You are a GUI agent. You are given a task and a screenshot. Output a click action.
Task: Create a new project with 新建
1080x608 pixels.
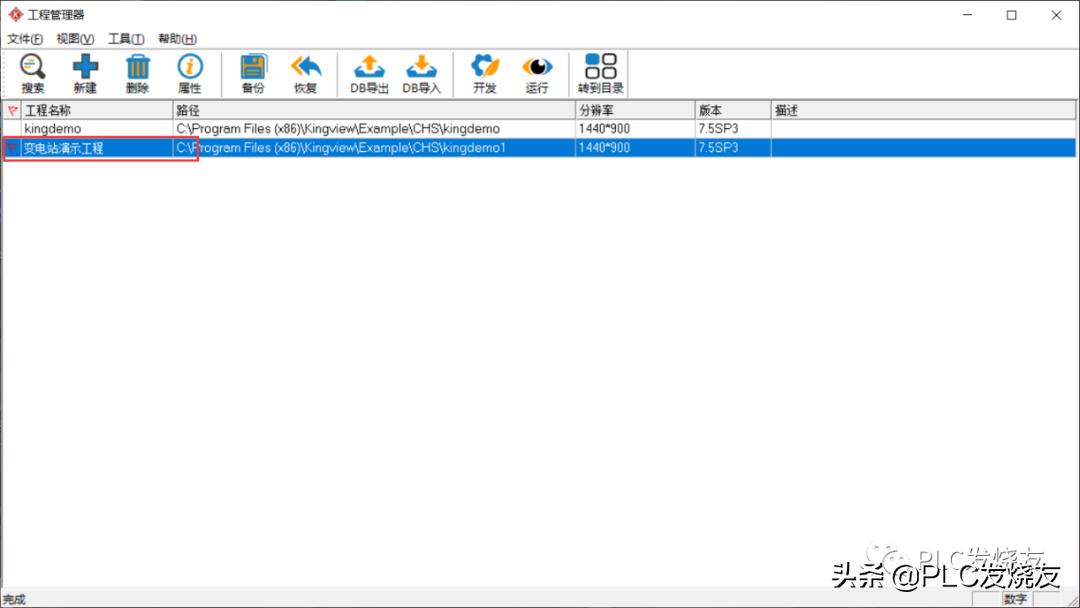tap(85, 74)
